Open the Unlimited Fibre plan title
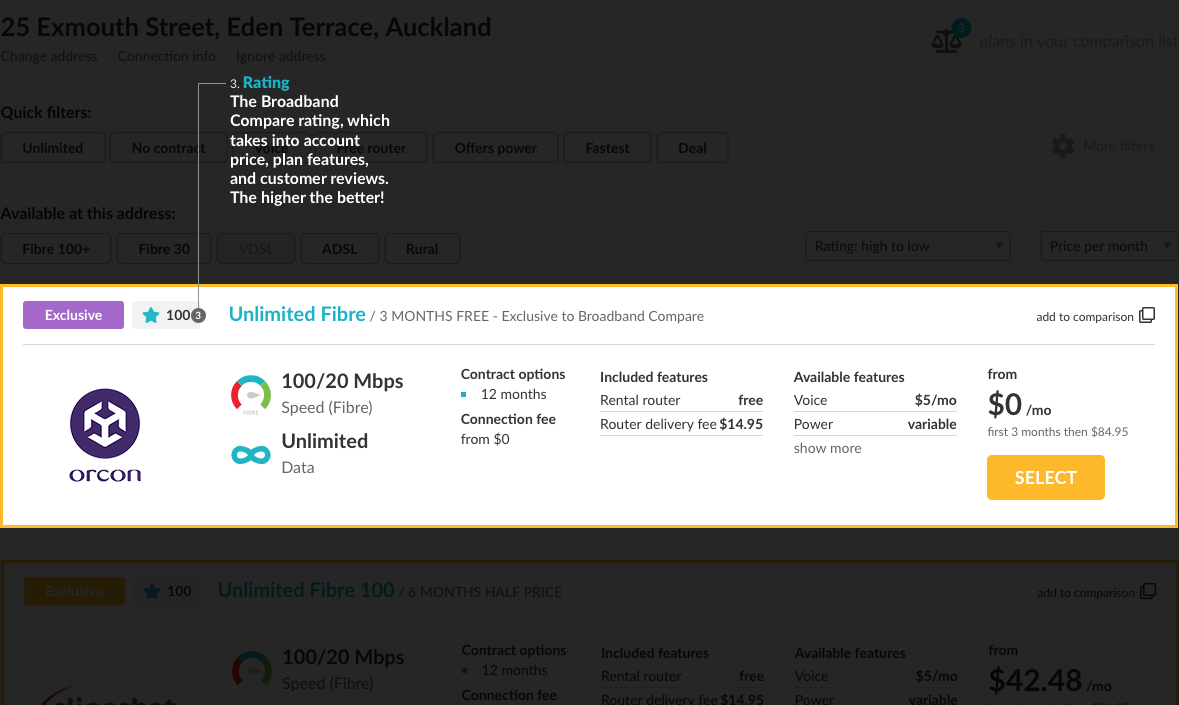This screenshot has width=1179, height=705. click(x=297, y=314)
